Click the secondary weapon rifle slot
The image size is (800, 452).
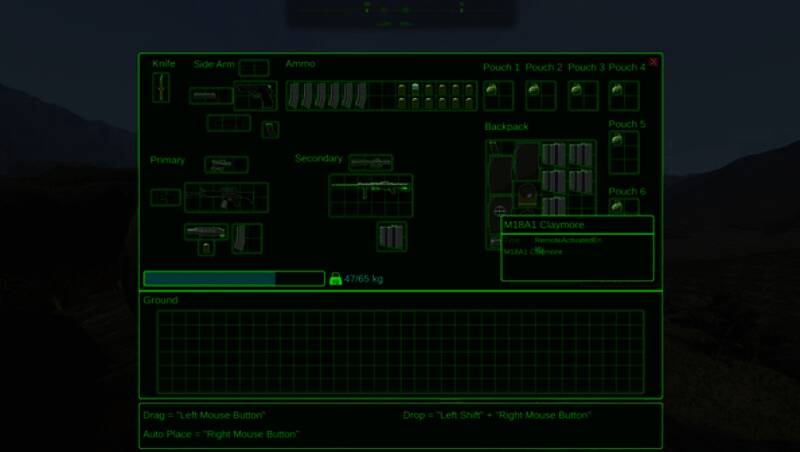click(x=370, y=195)
